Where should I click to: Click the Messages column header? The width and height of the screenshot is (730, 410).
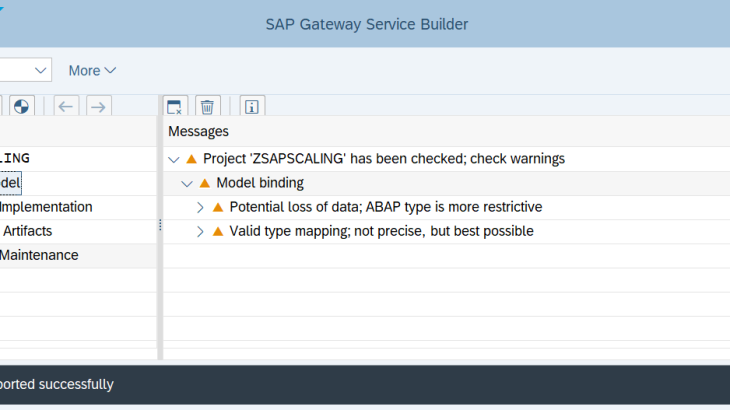coord(198,131)
